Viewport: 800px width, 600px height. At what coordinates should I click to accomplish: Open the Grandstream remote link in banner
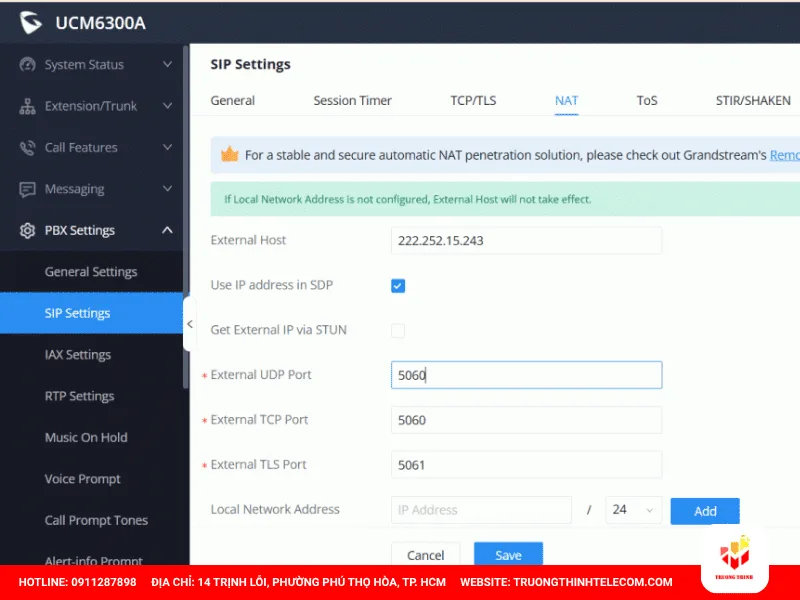coord(785,155)
